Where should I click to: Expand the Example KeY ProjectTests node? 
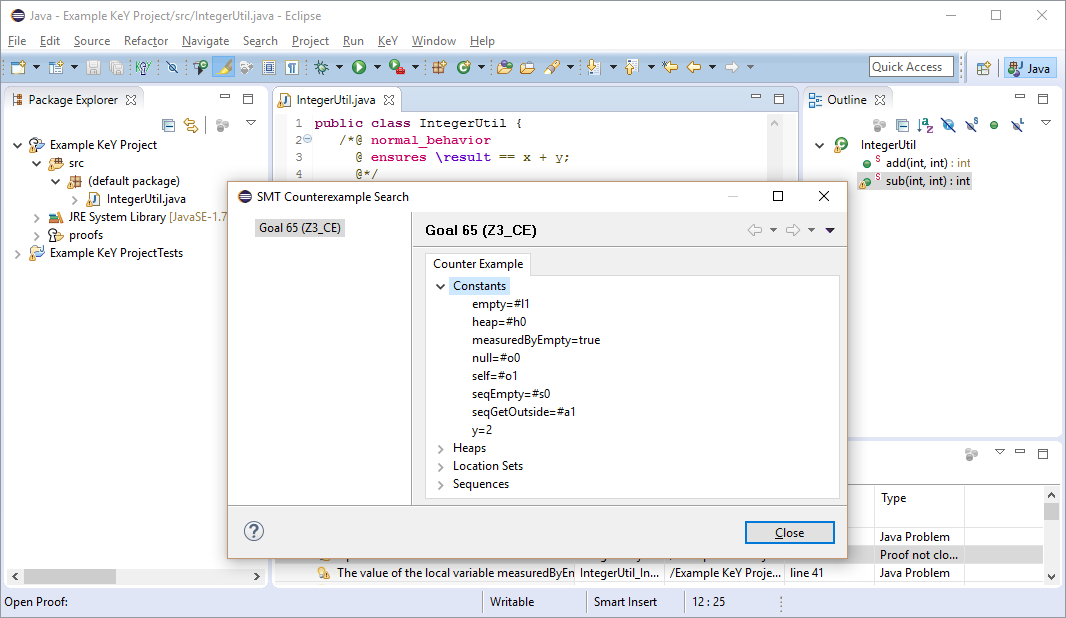[x=18, y=254]
